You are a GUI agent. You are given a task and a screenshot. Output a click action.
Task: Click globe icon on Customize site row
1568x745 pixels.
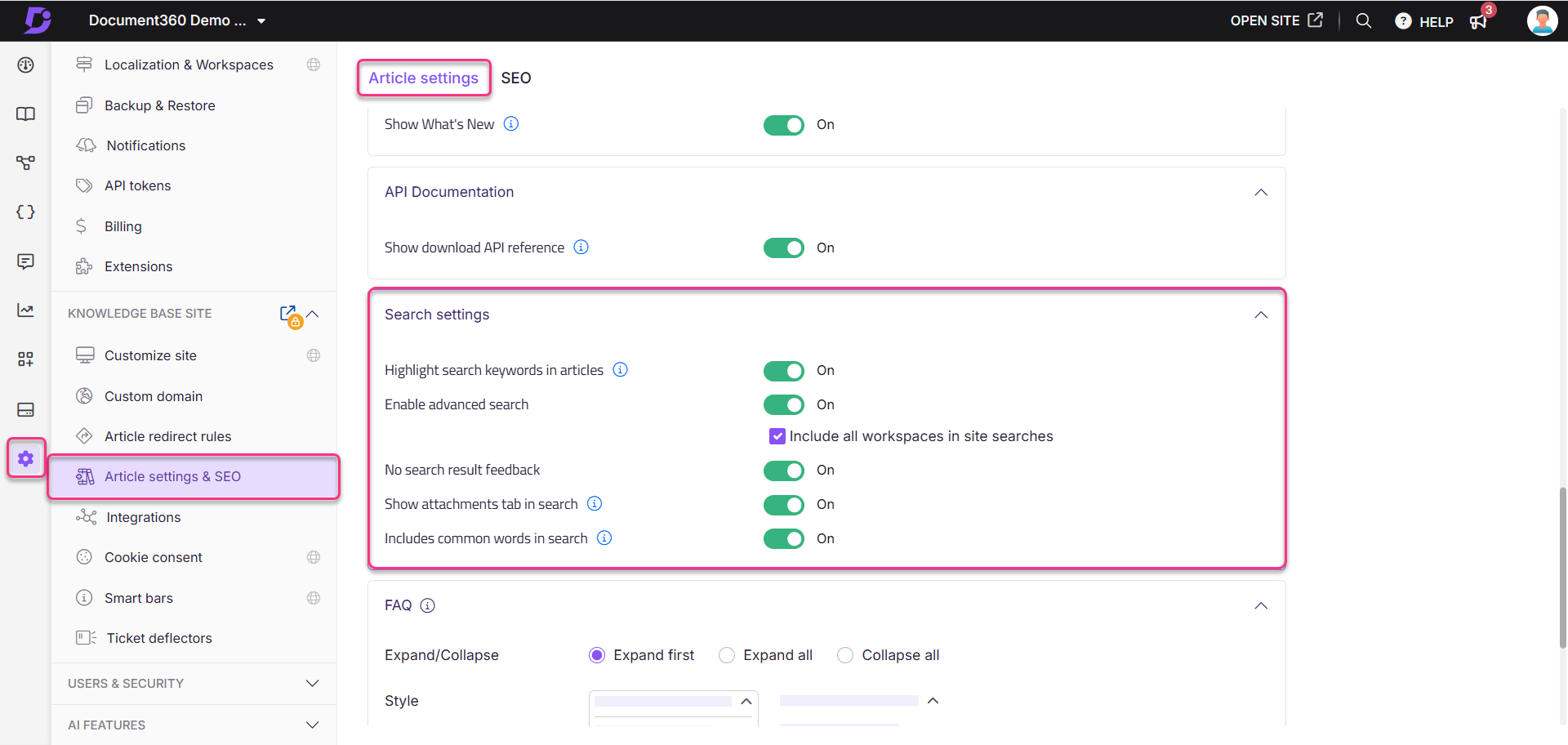point(314,355)
